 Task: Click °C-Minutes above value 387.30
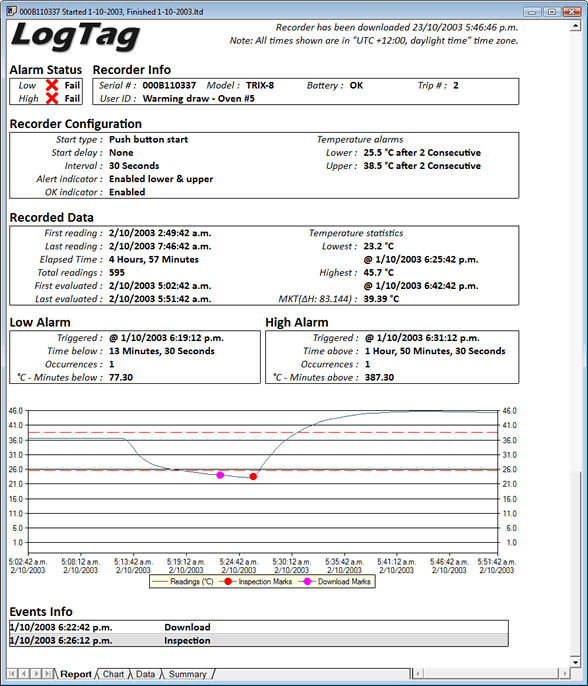click(379, 377)
